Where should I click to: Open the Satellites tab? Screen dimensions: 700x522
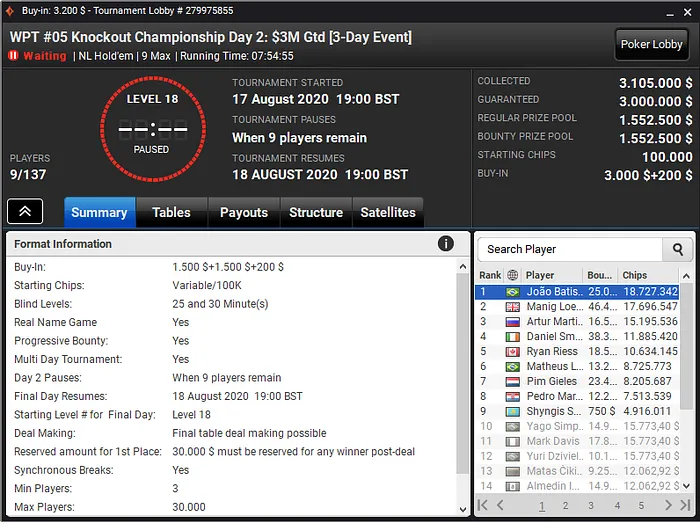tap(388, 213)
